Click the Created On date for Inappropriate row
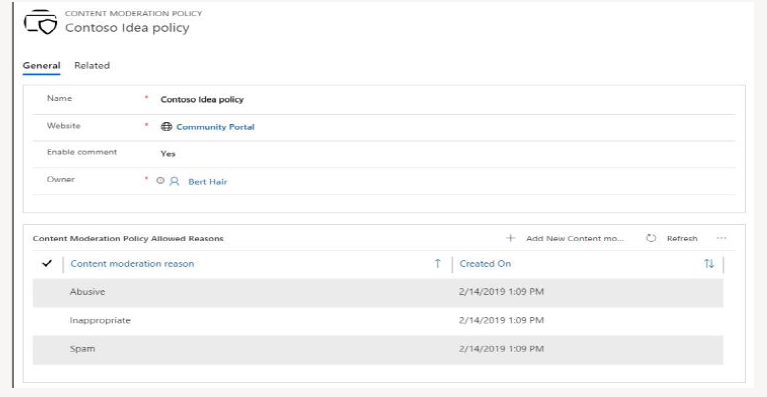767x397 pixels. 501,320
